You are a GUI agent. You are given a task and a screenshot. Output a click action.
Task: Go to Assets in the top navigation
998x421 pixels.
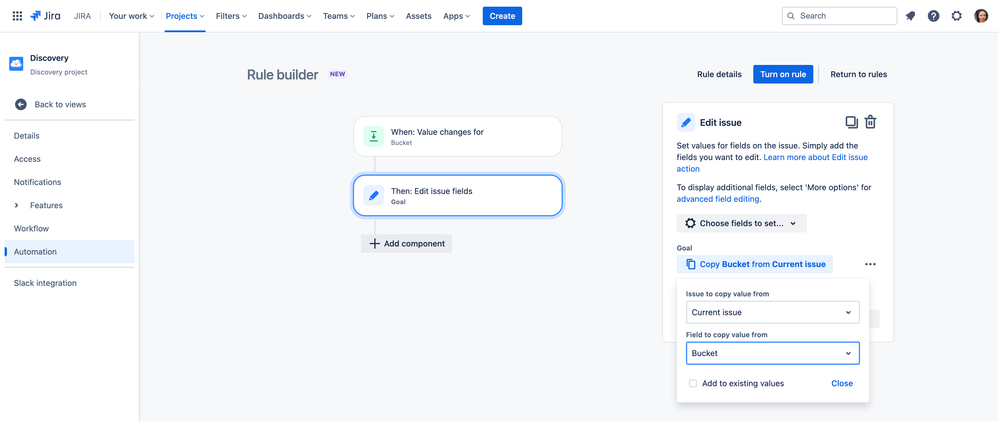418,16
